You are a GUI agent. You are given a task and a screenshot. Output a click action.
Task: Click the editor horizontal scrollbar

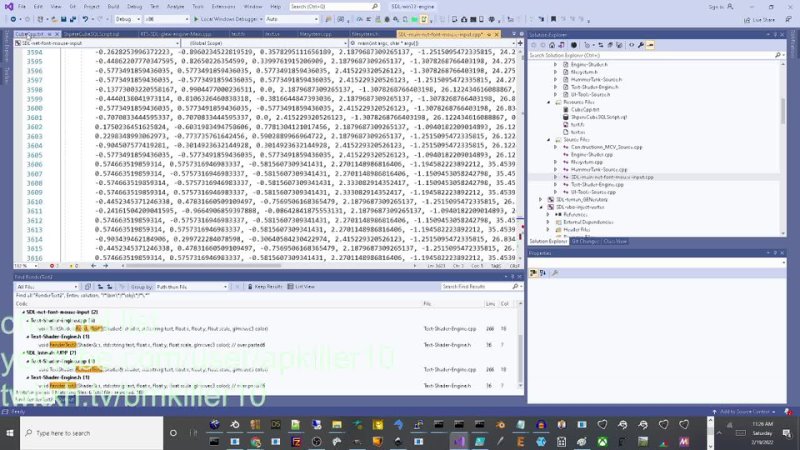[x=204, y=266]
